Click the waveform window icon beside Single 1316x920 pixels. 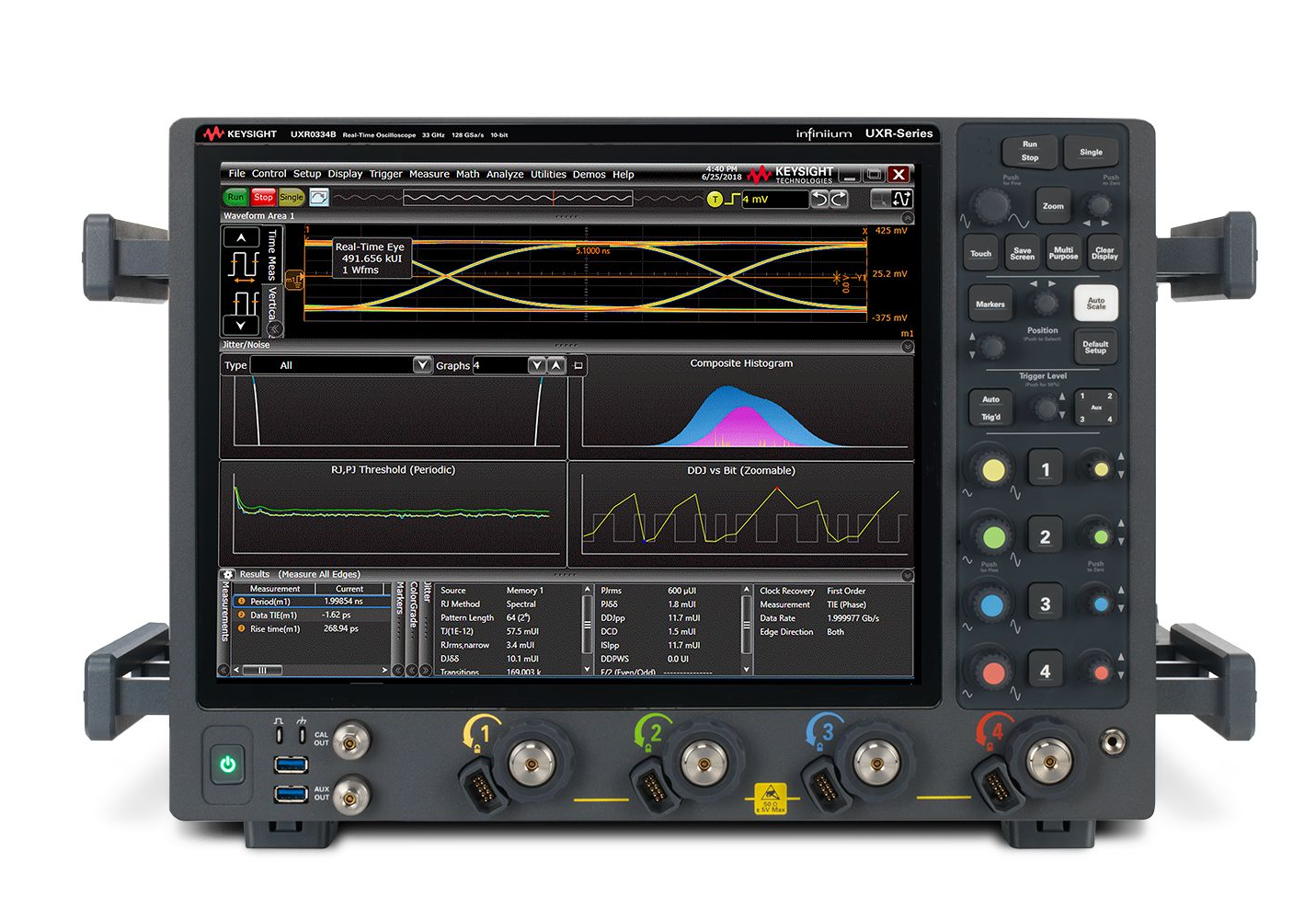point(318,197)
